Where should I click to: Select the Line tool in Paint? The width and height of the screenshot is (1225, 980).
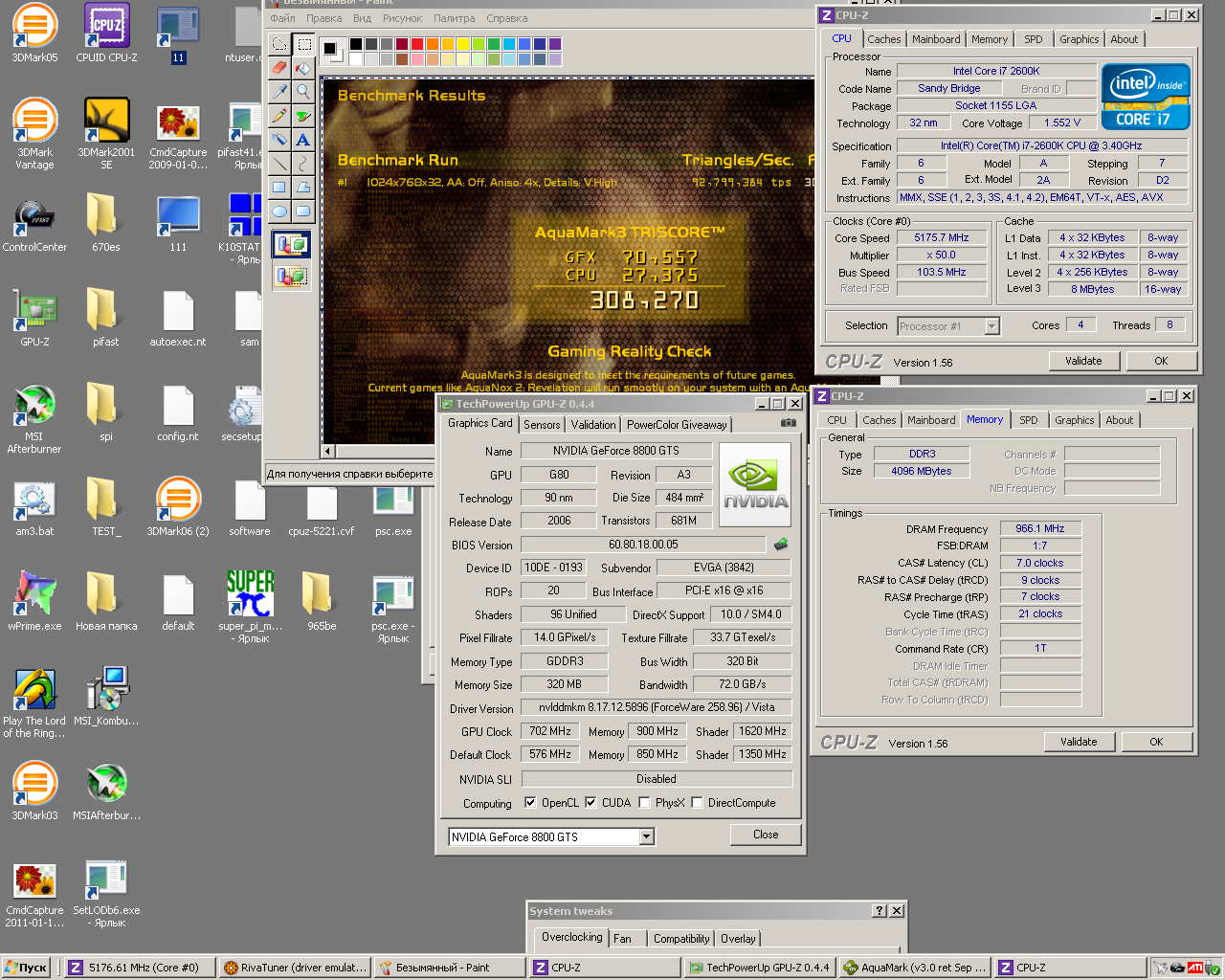click(279, 164)
